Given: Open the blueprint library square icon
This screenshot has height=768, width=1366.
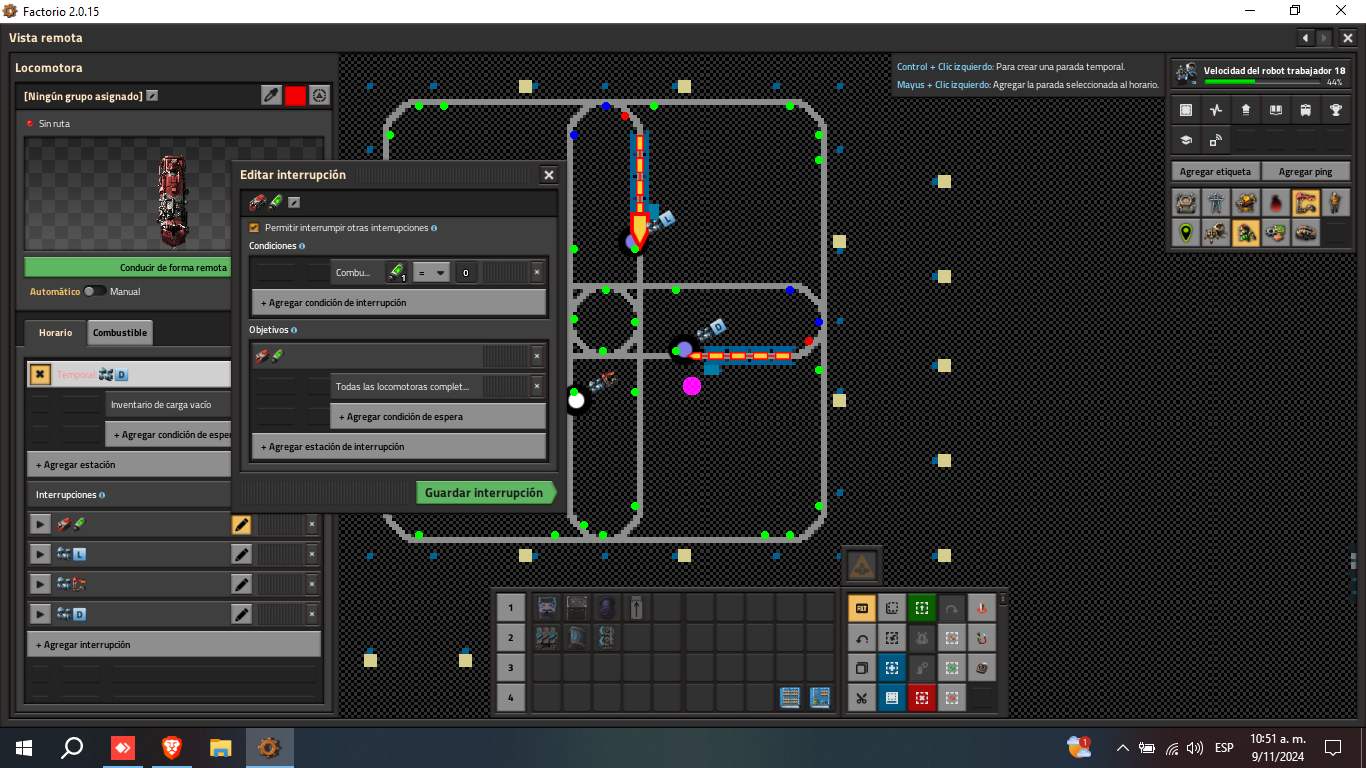Looking at the screenshot, I should click(1186, 110).
